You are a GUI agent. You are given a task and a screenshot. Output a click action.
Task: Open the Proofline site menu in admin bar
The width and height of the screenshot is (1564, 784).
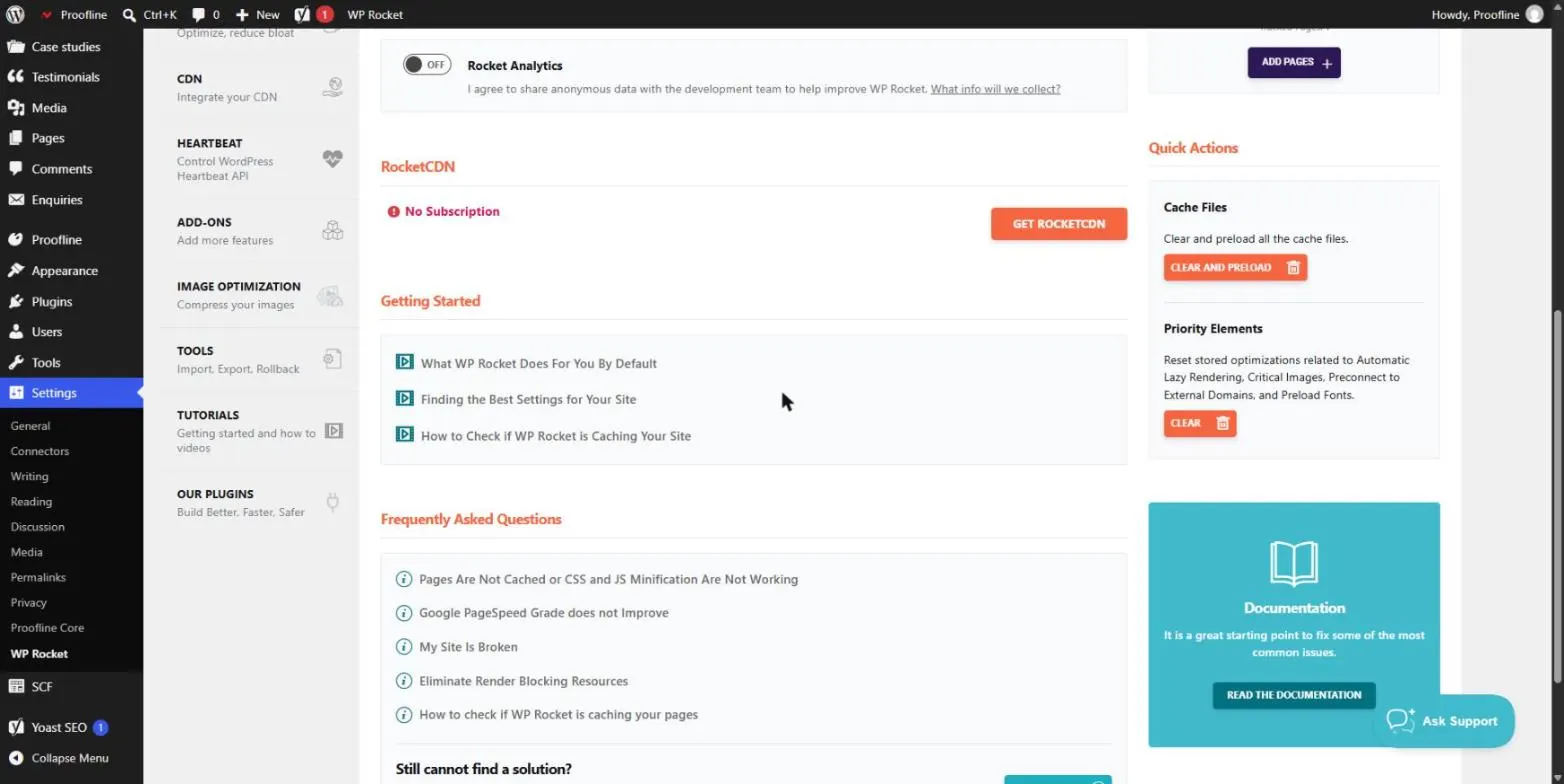click(73, 15)
